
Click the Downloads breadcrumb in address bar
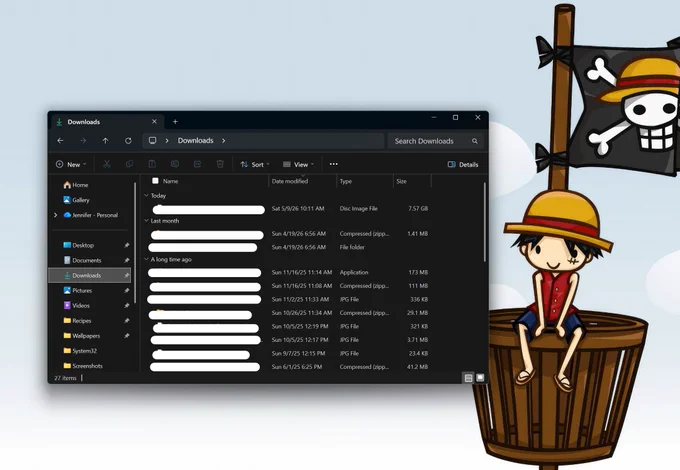195,140
